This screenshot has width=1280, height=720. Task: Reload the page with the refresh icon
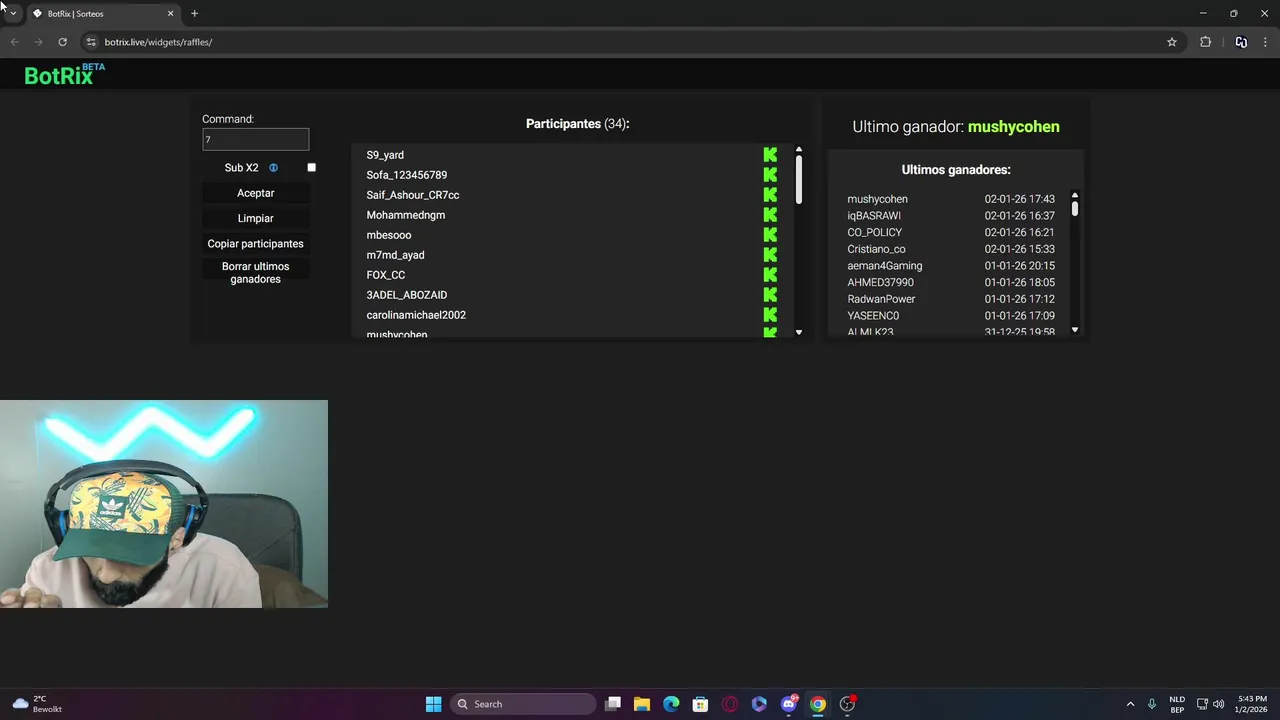click(x=62, y=42)
